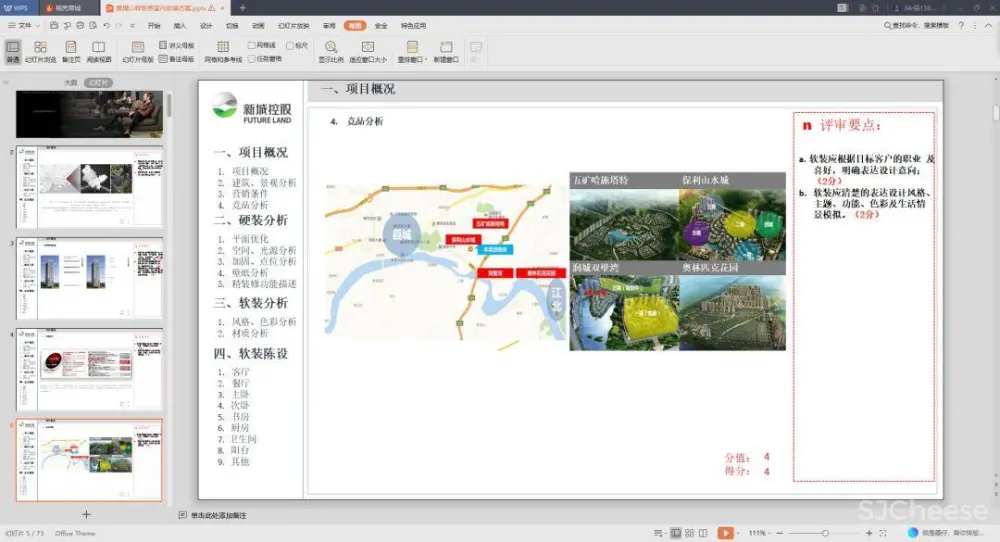Switch to Normal view (普通) in ribbon
Image resolution: width=1000 pixels, height=542 pixels.
[13, 51]
